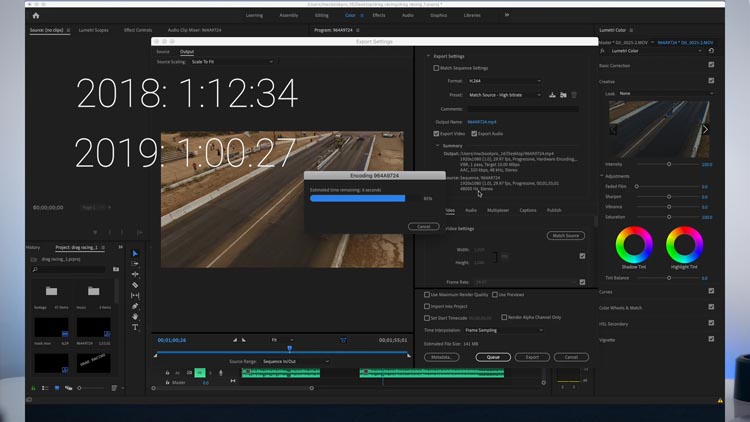Click the Delete Preset trash icon
750x422 pixels.
click(x=574, y=95)
